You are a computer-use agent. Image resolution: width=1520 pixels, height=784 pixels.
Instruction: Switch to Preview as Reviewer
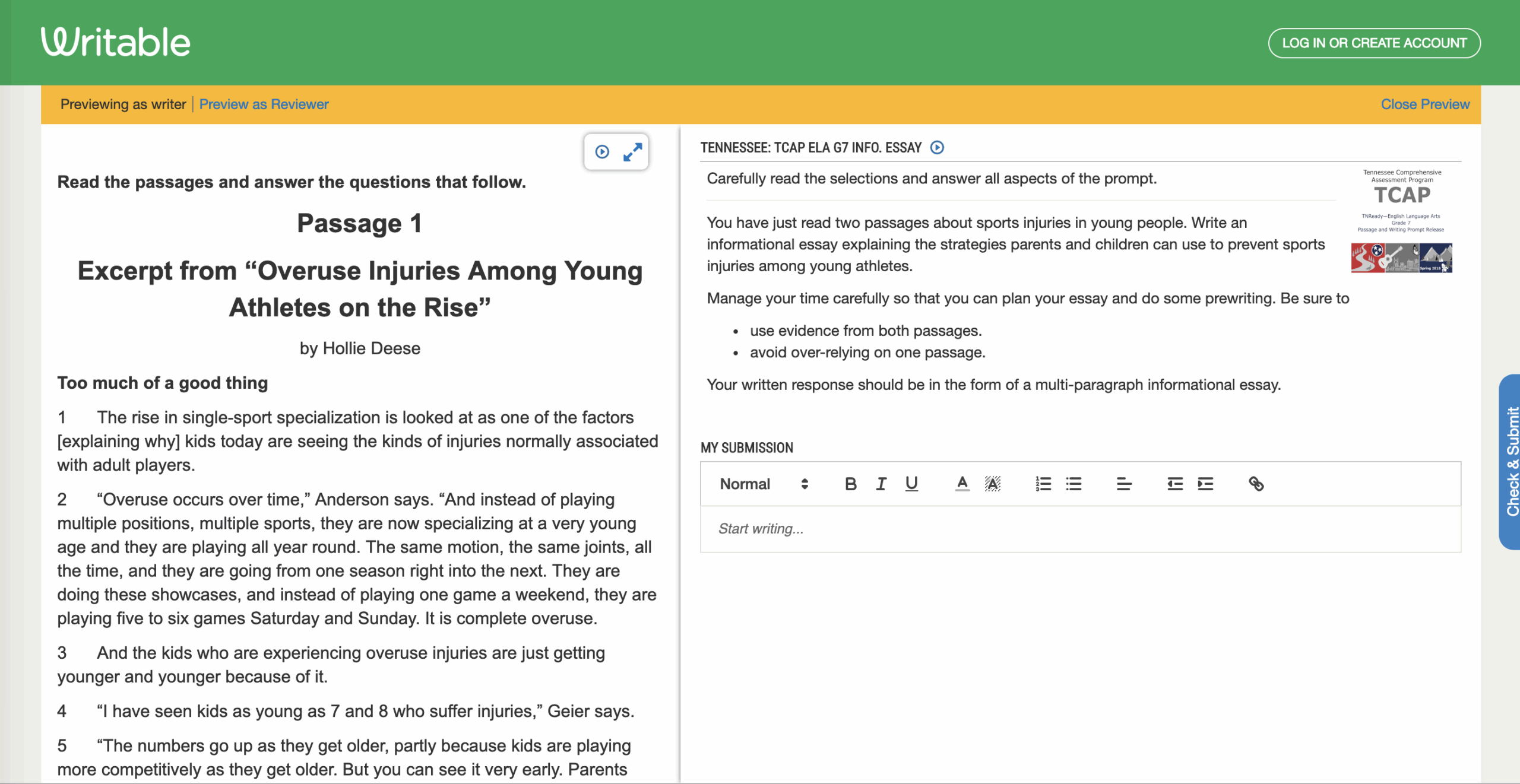tap(264, 104)
